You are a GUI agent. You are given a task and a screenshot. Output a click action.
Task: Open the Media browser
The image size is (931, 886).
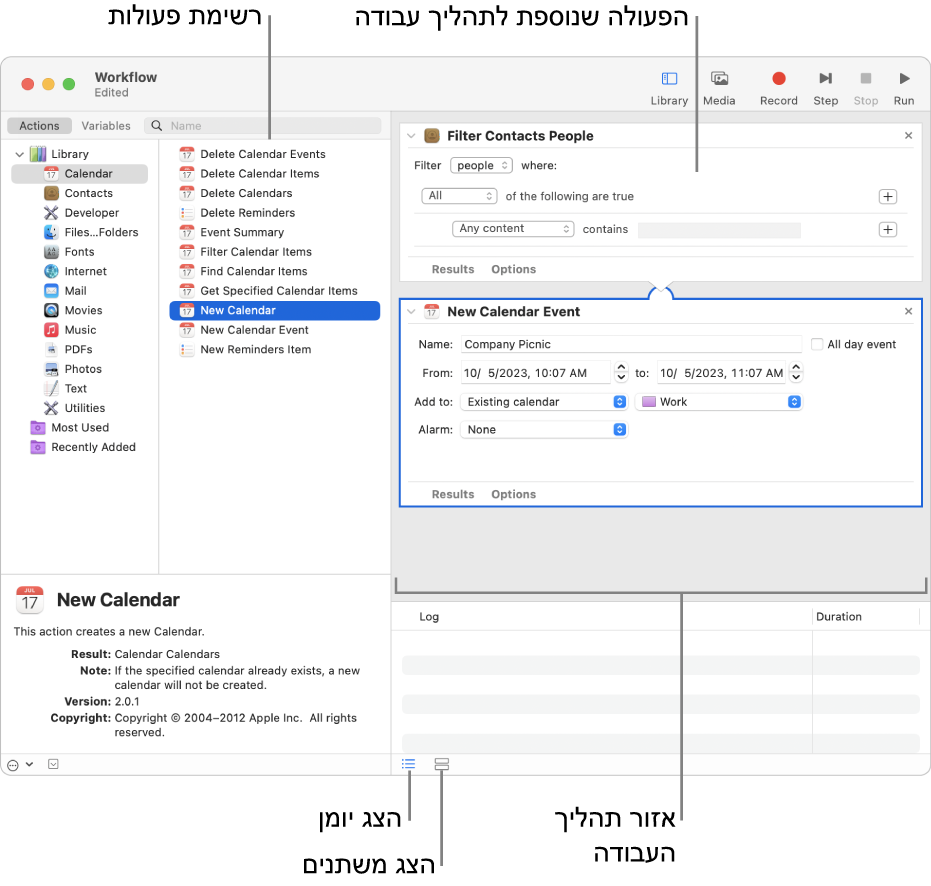click(x=719, y=79)
